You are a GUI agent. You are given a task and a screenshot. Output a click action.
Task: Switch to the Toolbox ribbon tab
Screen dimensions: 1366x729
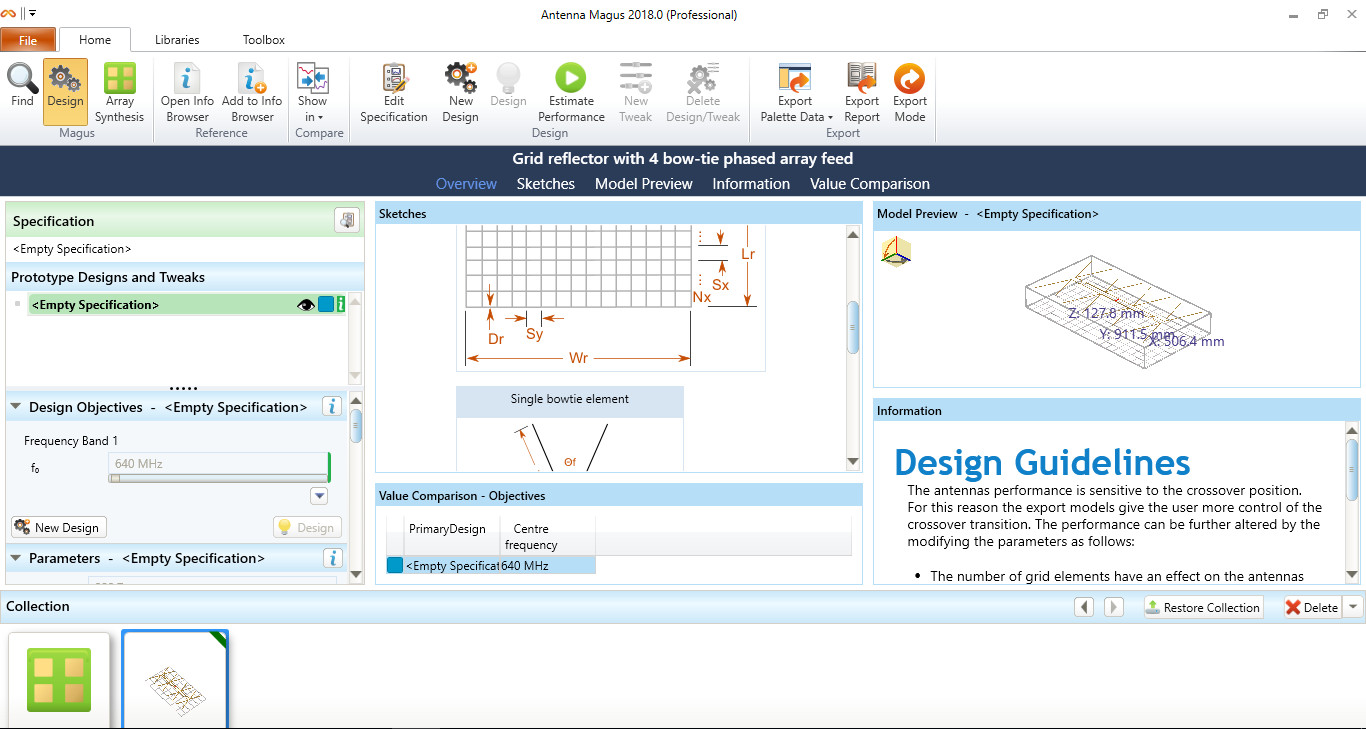pos(264,40)
